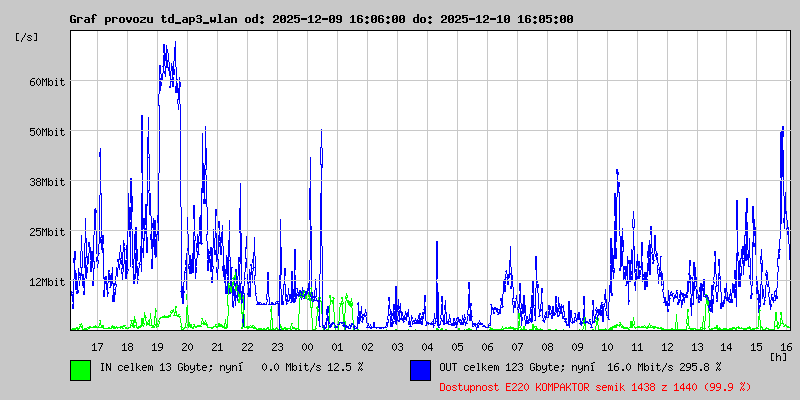
Task: Click the '[h]' hour unit label
Action: point(779,356)
